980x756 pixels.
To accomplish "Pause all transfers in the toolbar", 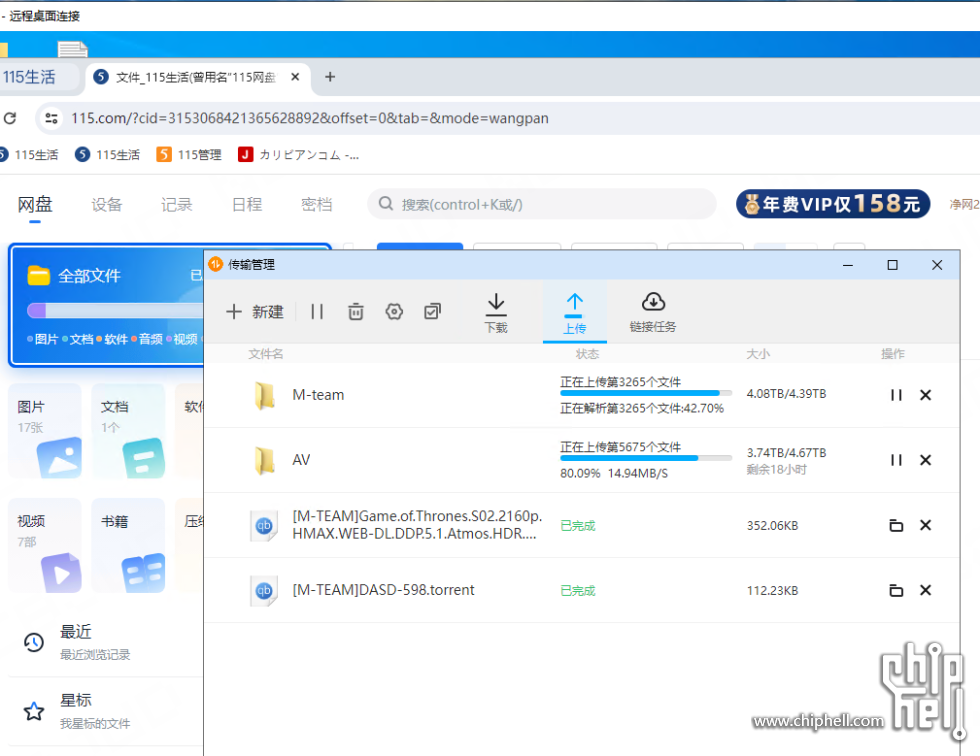I will (318, 312).
